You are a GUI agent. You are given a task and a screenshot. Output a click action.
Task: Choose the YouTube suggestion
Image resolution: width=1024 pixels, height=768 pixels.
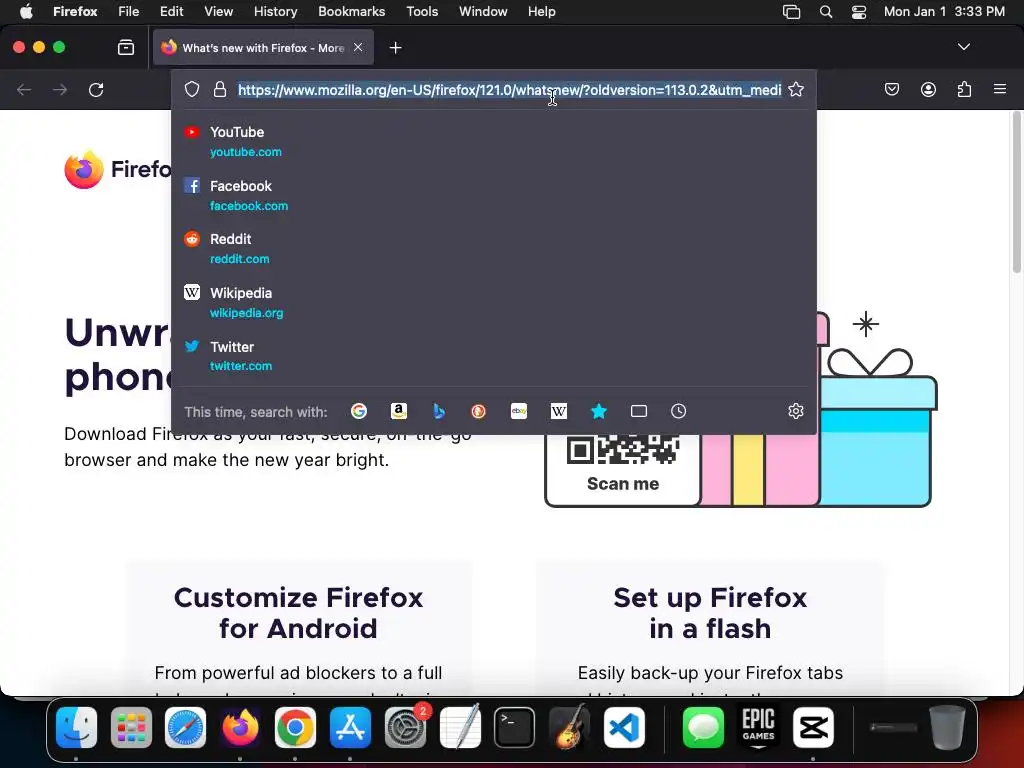coord(494,141)
